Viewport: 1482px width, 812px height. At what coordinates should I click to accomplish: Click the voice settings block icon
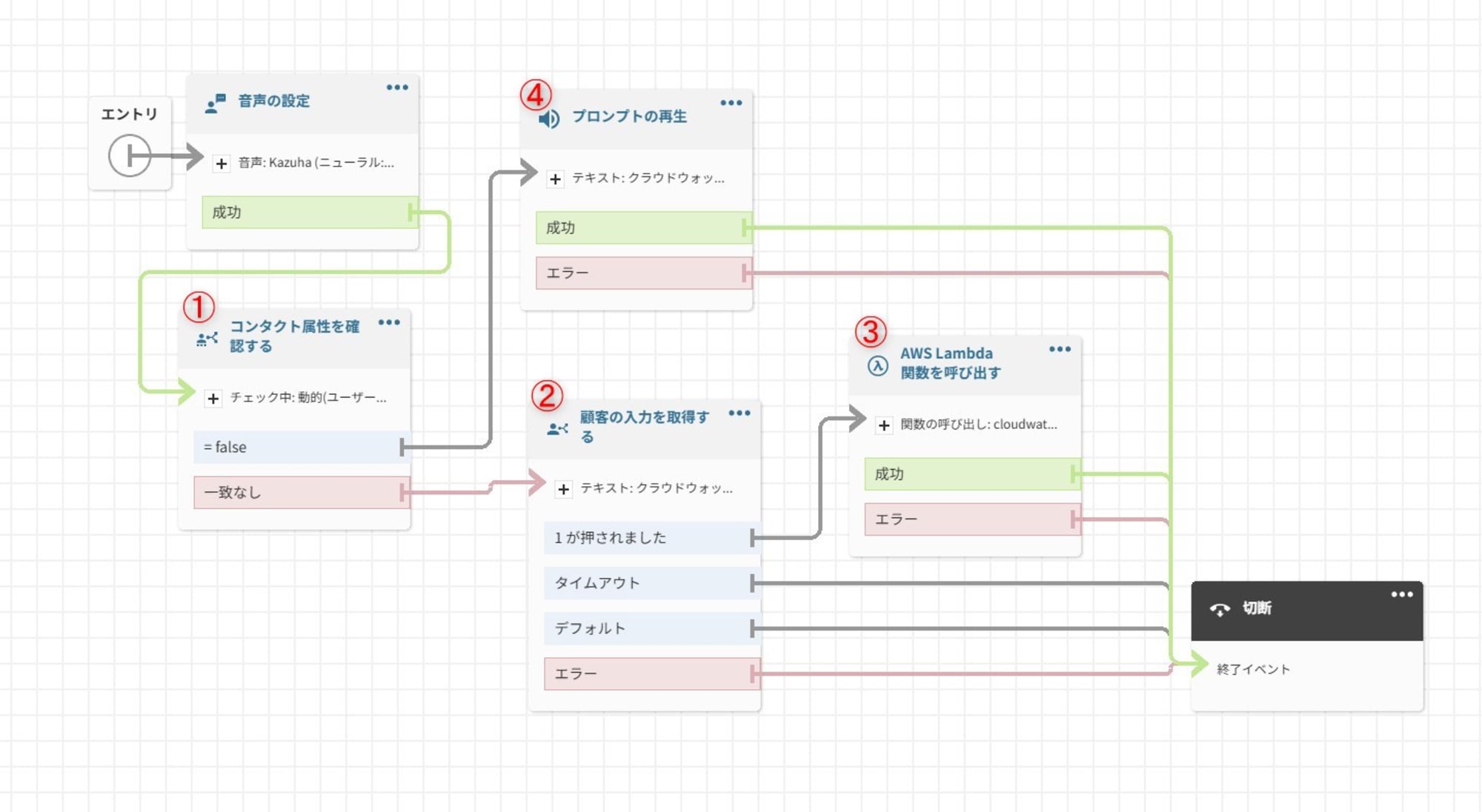(216, 103)
